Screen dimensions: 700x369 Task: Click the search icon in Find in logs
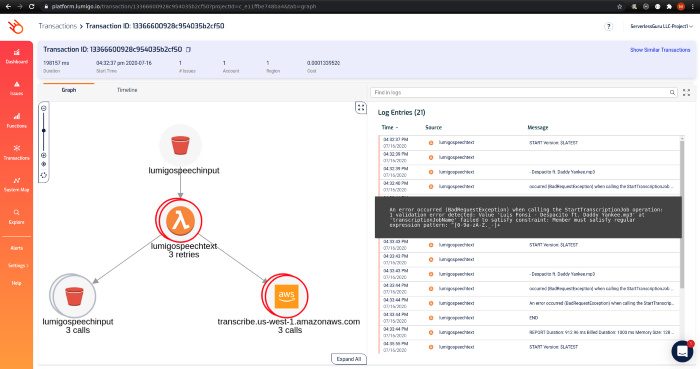pyautogui.click(x=672, y=92)
